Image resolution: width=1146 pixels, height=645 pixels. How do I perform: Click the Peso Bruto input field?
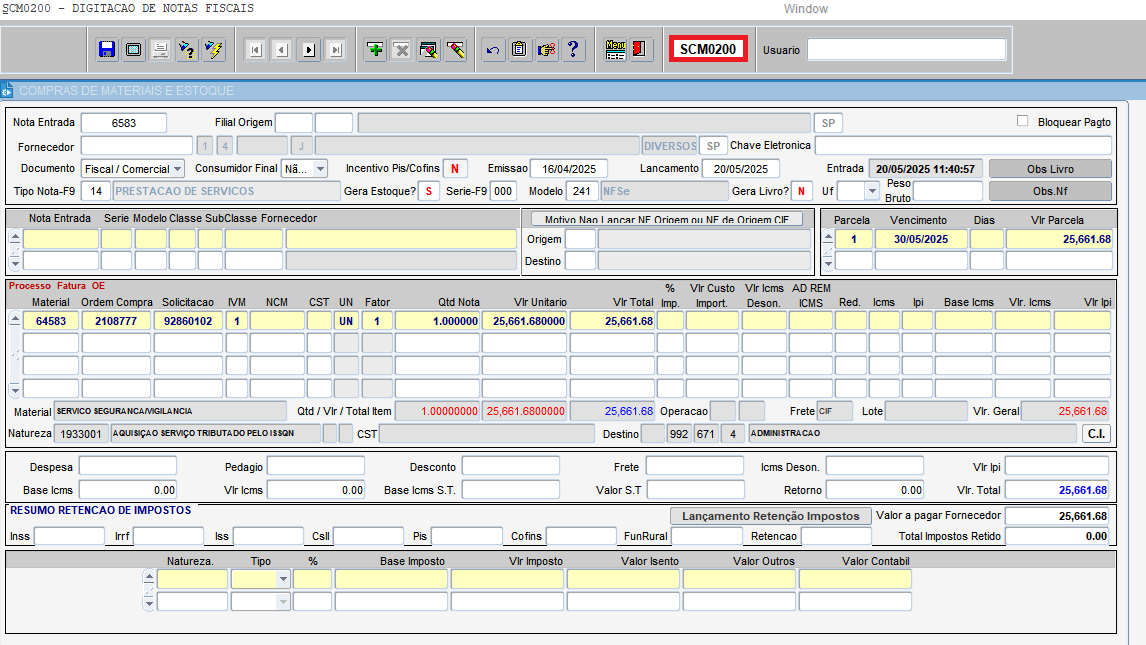948,191
